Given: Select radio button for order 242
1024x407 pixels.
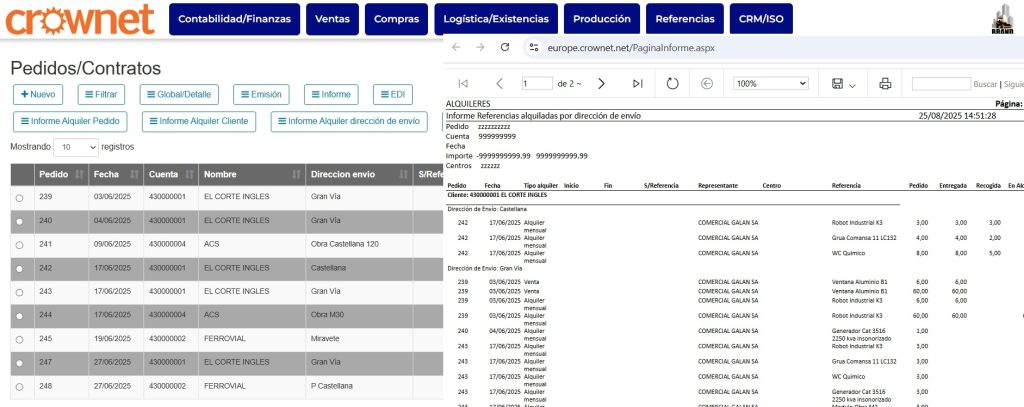Looking at the screenshot, I should (x=19, y=269).
